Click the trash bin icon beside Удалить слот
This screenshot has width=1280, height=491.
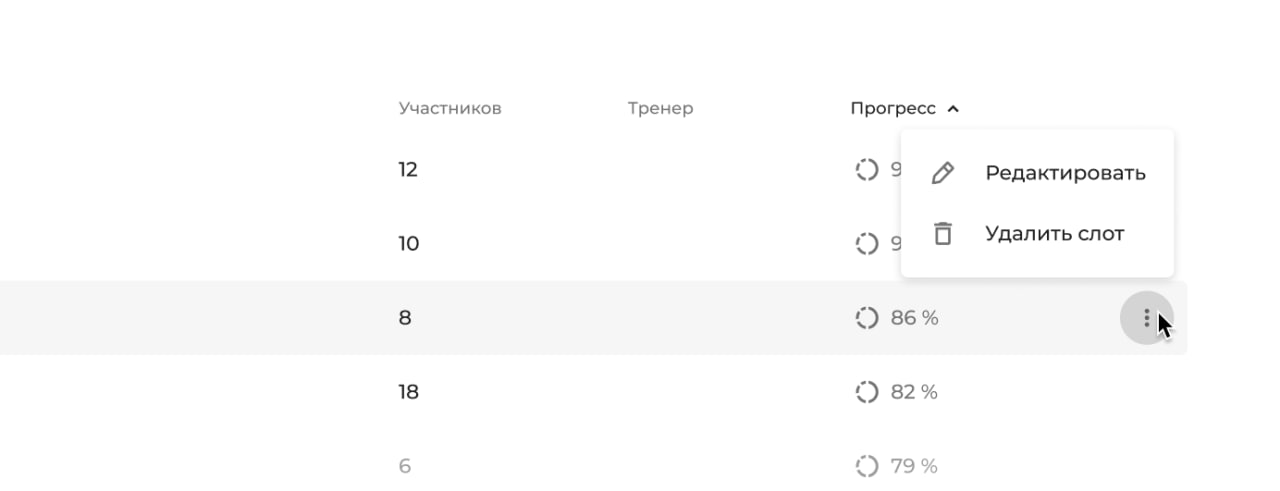point(942,233)
